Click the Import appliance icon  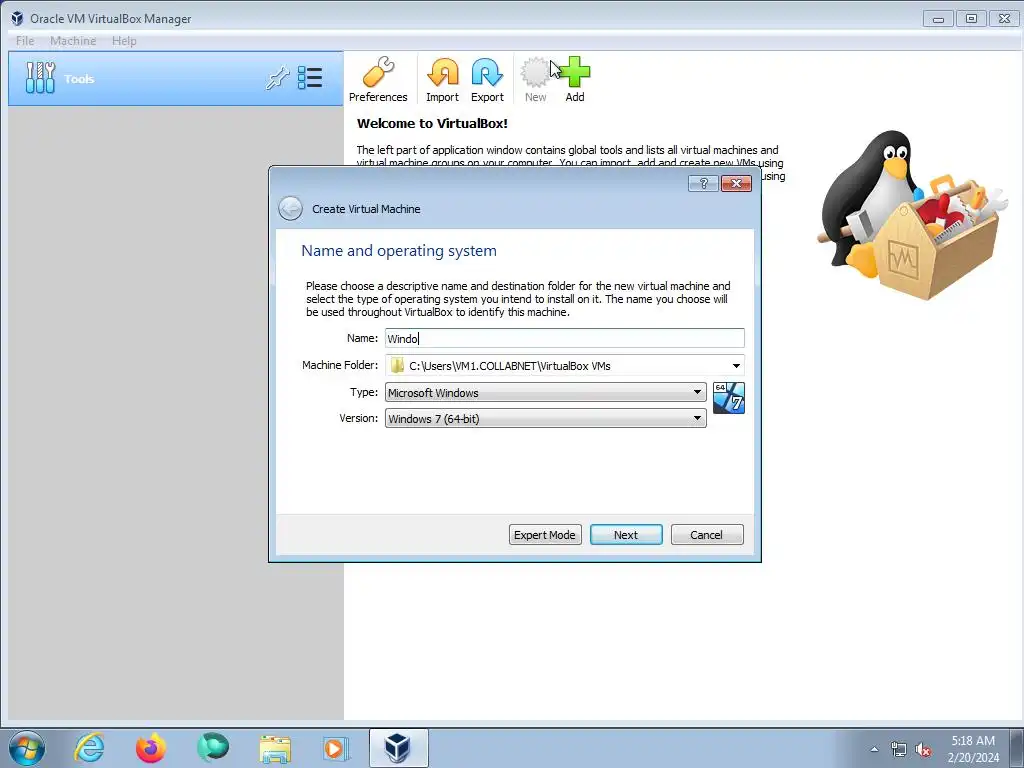coord(442,80)
